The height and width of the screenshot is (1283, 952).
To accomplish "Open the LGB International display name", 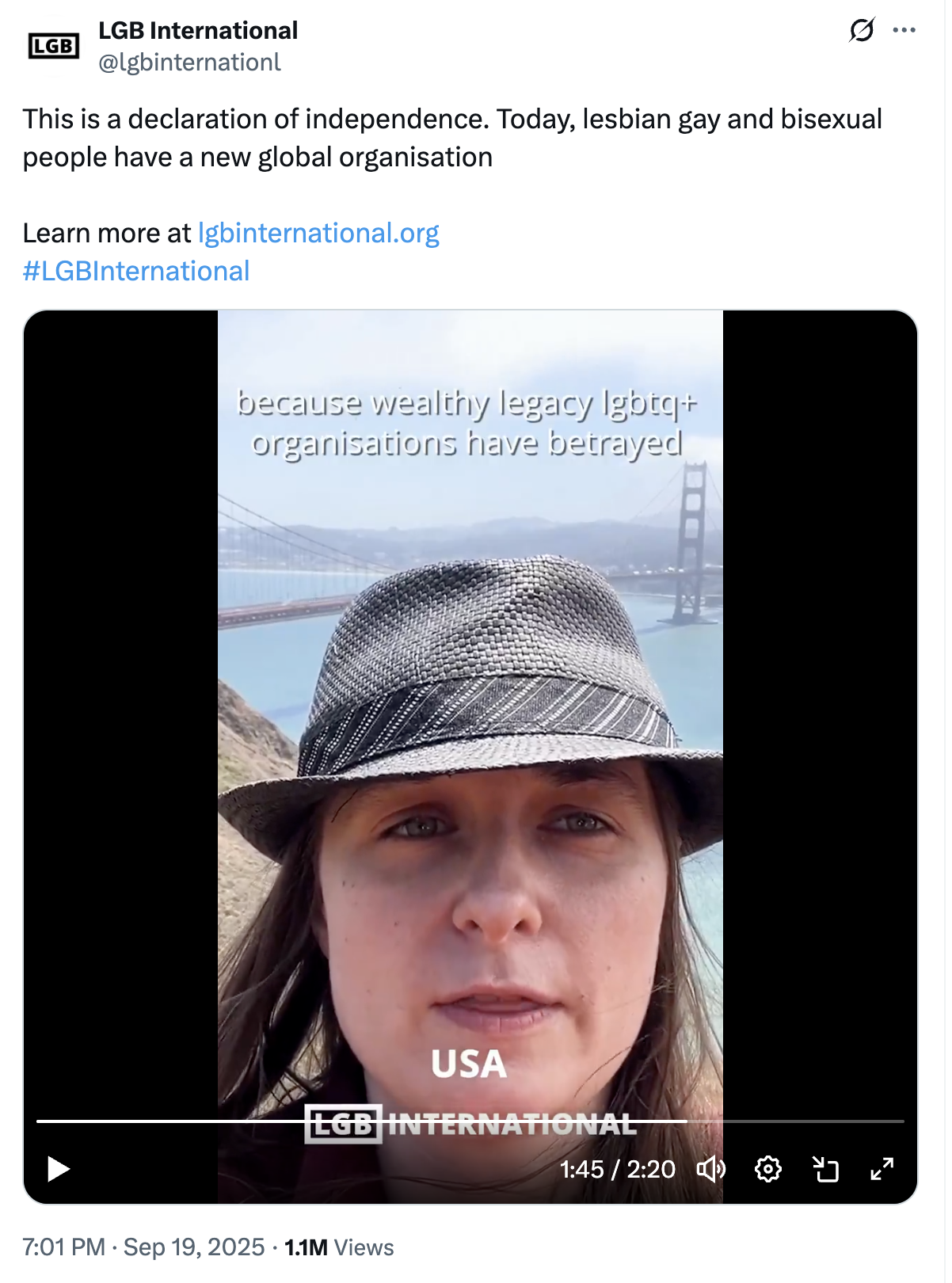I will tap(198, 31).
